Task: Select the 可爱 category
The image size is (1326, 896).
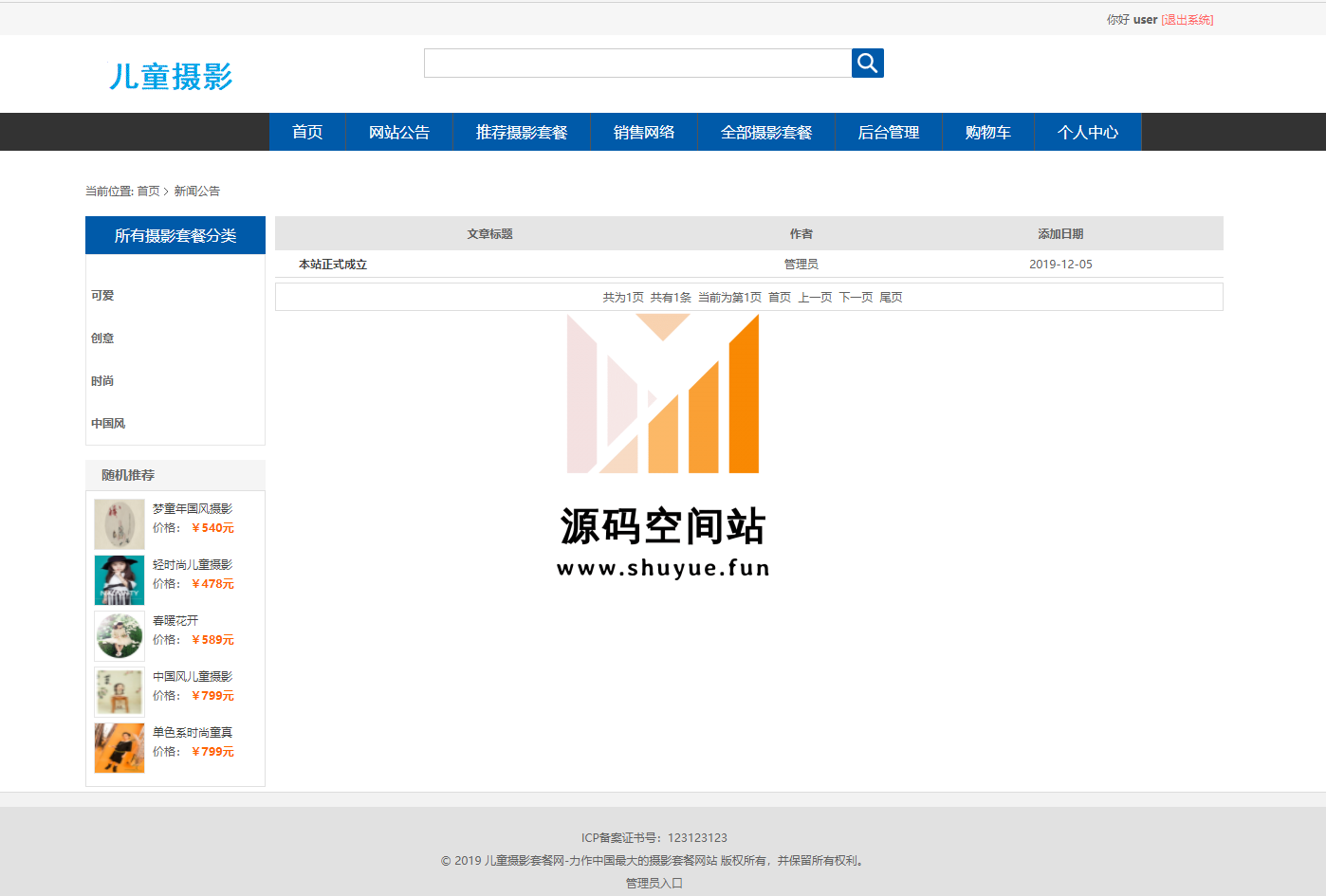Action: click(102, 296)
